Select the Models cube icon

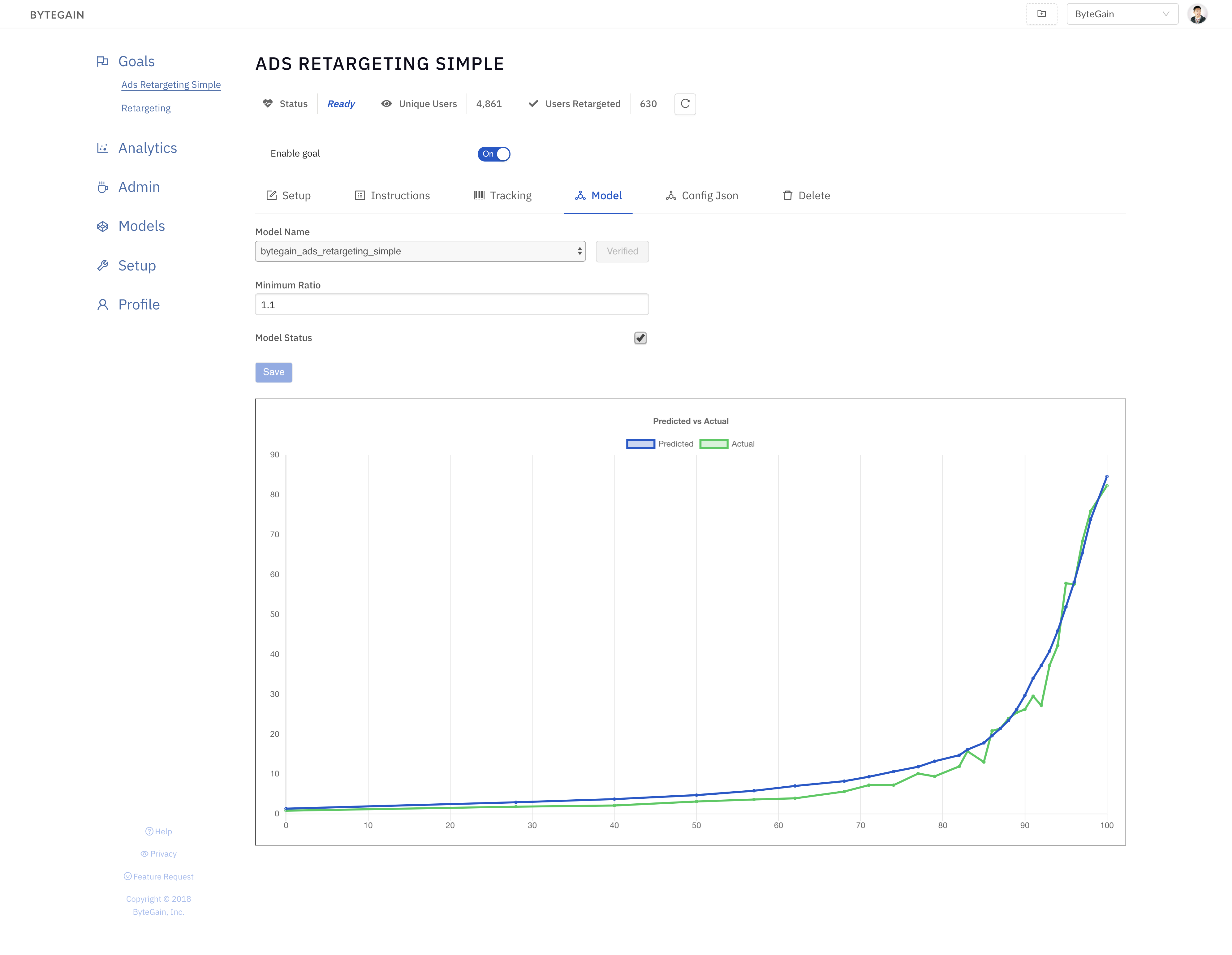[103, 226]
